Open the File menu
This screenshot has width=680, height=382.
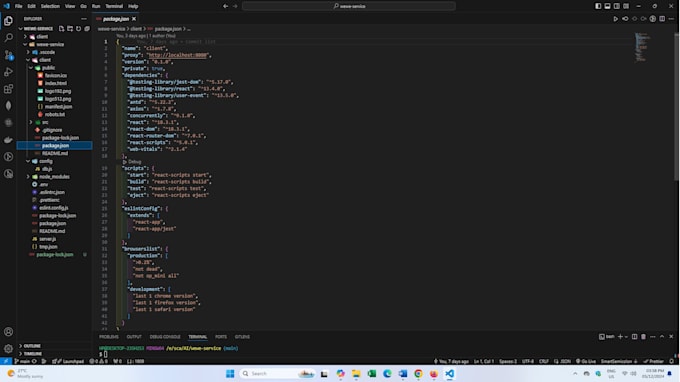point(18,6)
